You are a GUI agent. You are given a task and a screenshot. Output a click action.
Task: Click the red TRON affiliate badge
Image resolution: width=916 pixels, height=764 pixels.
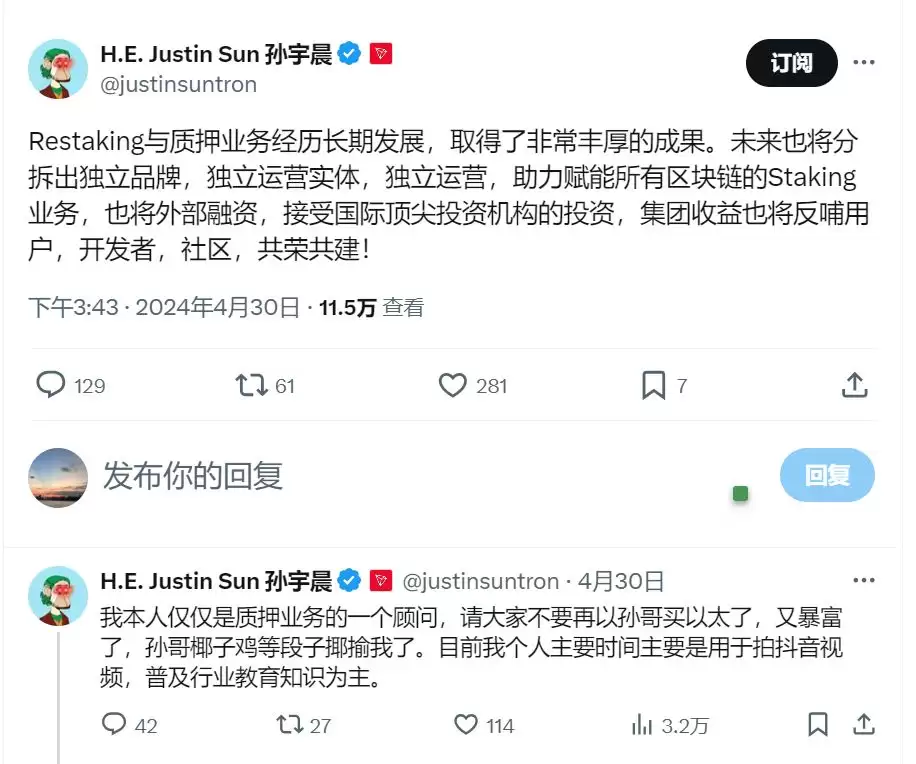(382, 54)
